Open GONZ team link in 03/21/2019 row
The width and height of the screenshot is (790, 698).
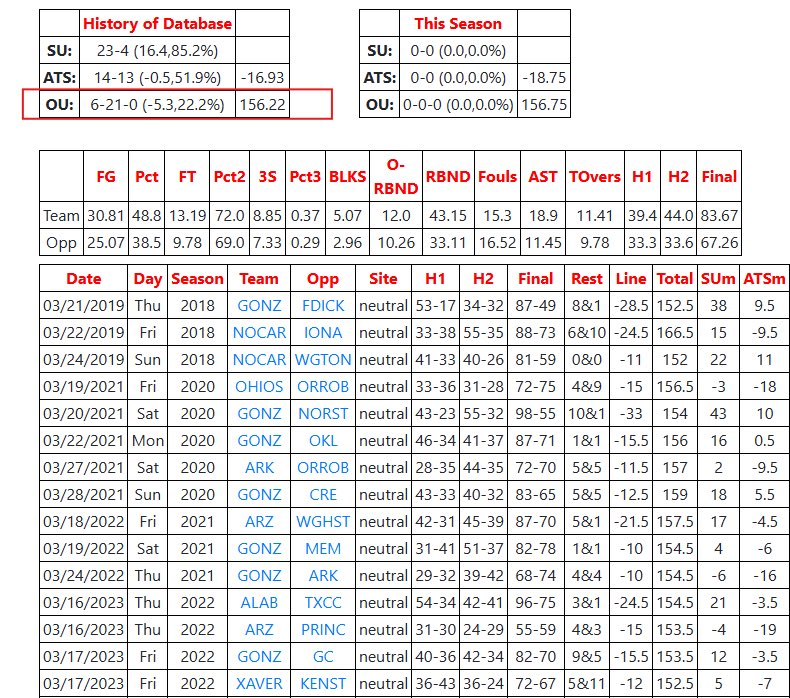pyautogui.click(x=259, y=306)
